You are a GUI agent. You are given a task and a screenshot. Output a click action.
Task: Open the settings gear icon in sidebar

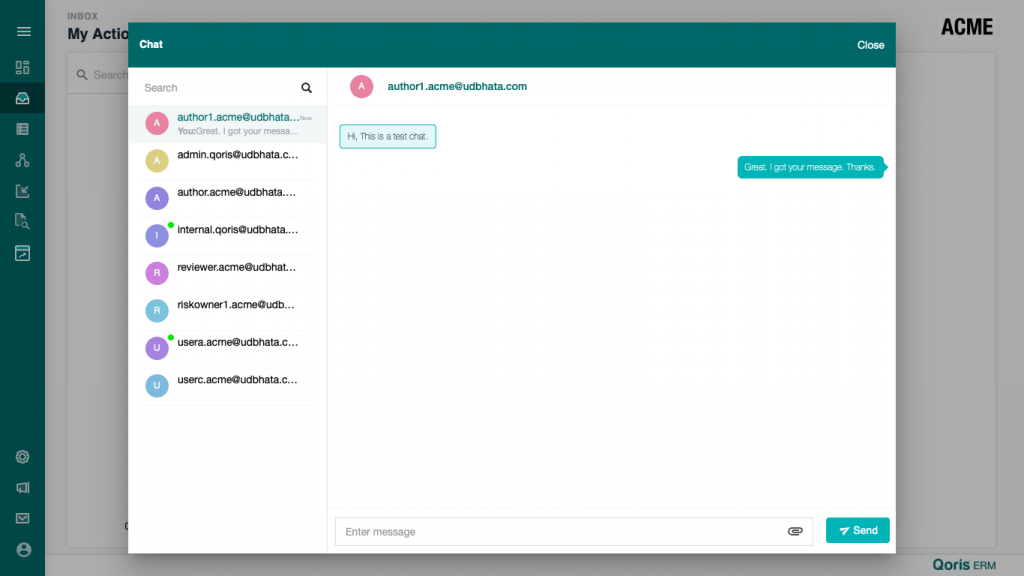(x=22, y=456)
